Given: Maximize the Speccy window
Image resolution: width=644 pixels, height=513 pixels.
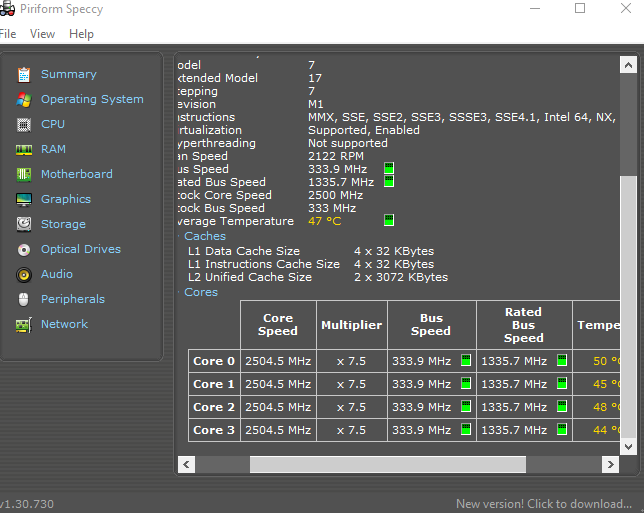Looking at the screenshot, I should pyautogui.click(x=580, y=8).
